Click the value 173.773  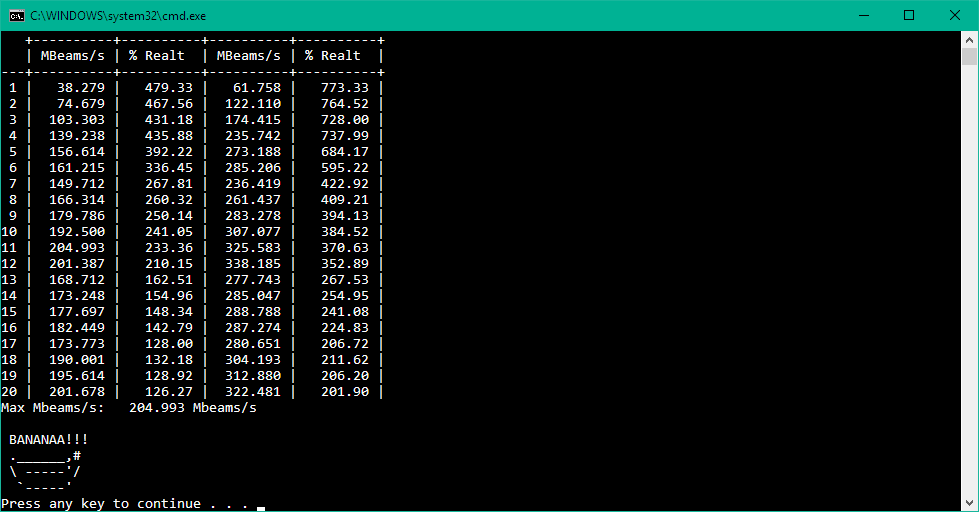77,344
